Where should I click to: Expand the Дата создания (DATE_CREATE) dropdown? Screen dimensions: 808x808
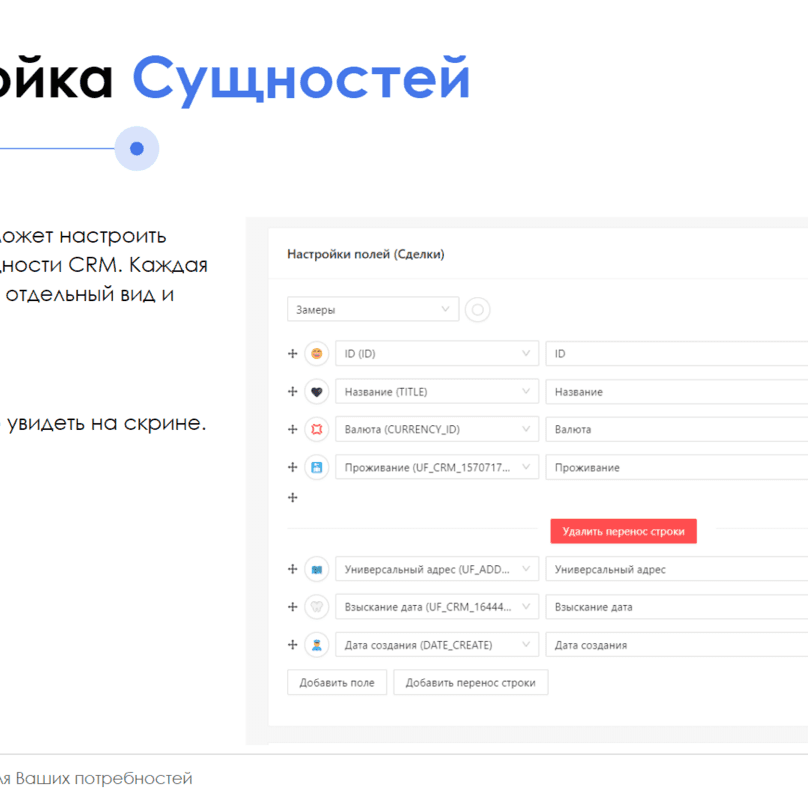[x=437, y=645]
